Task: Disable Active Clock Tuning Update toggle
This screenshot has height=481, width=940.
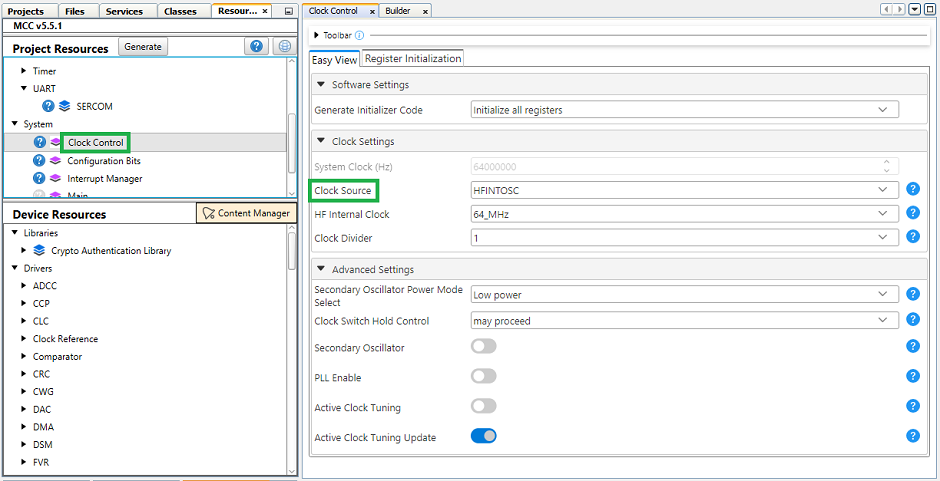Action: (483, 436)
